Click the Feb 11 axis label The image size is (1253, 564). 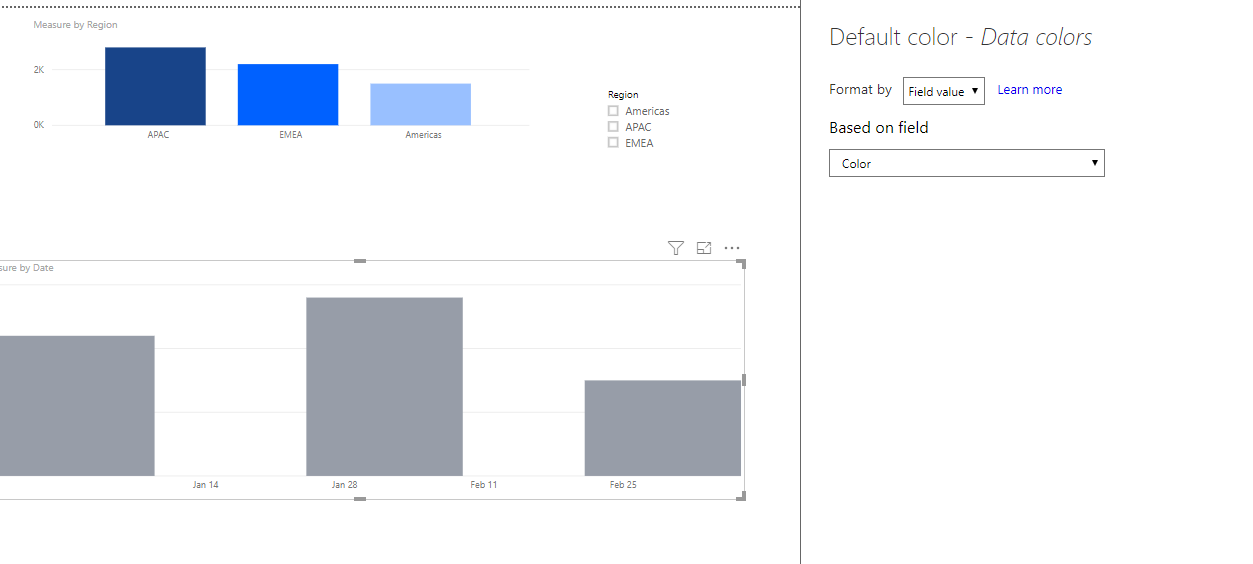pos(484,485)
